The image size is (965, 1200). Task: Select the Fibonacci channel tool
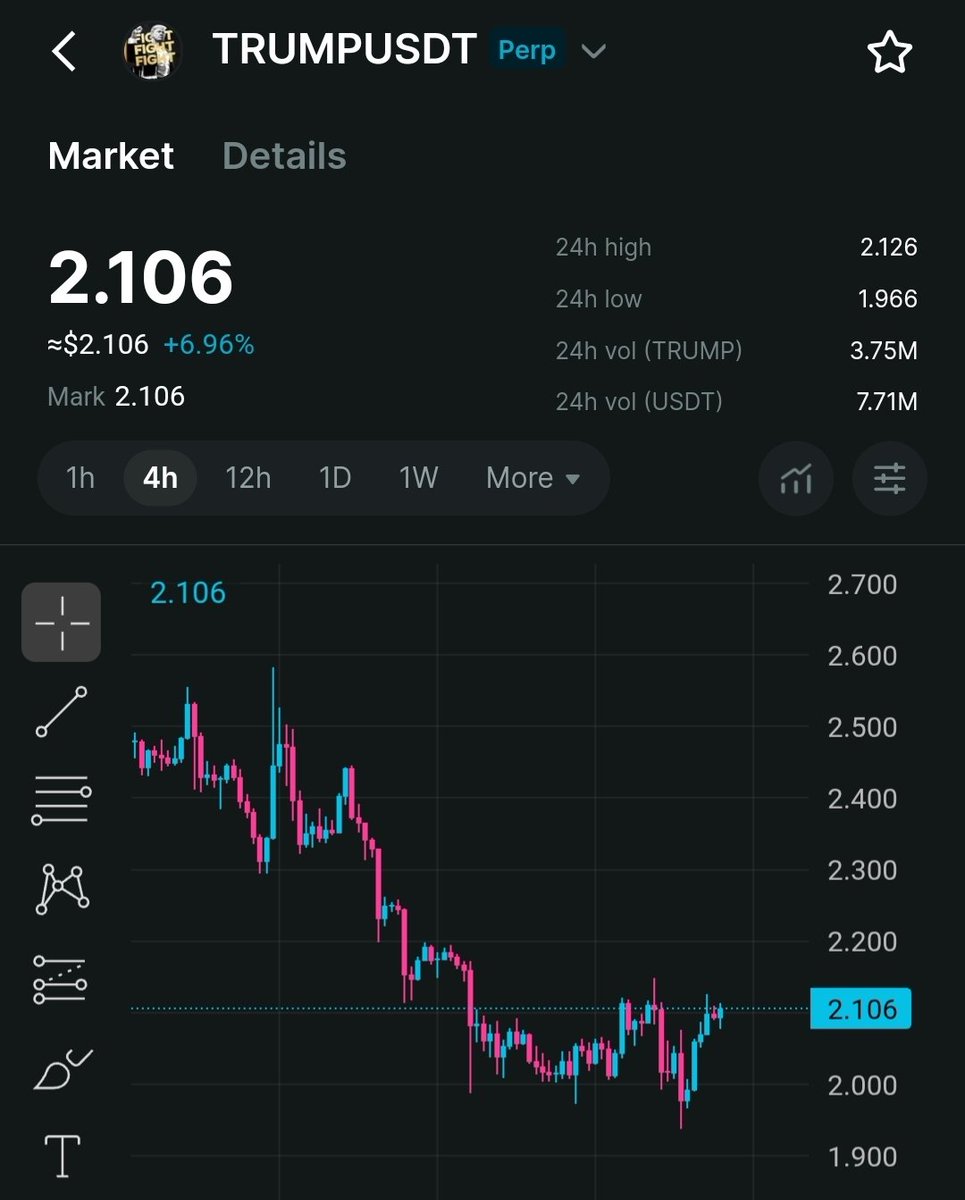(x=62, y=978)
